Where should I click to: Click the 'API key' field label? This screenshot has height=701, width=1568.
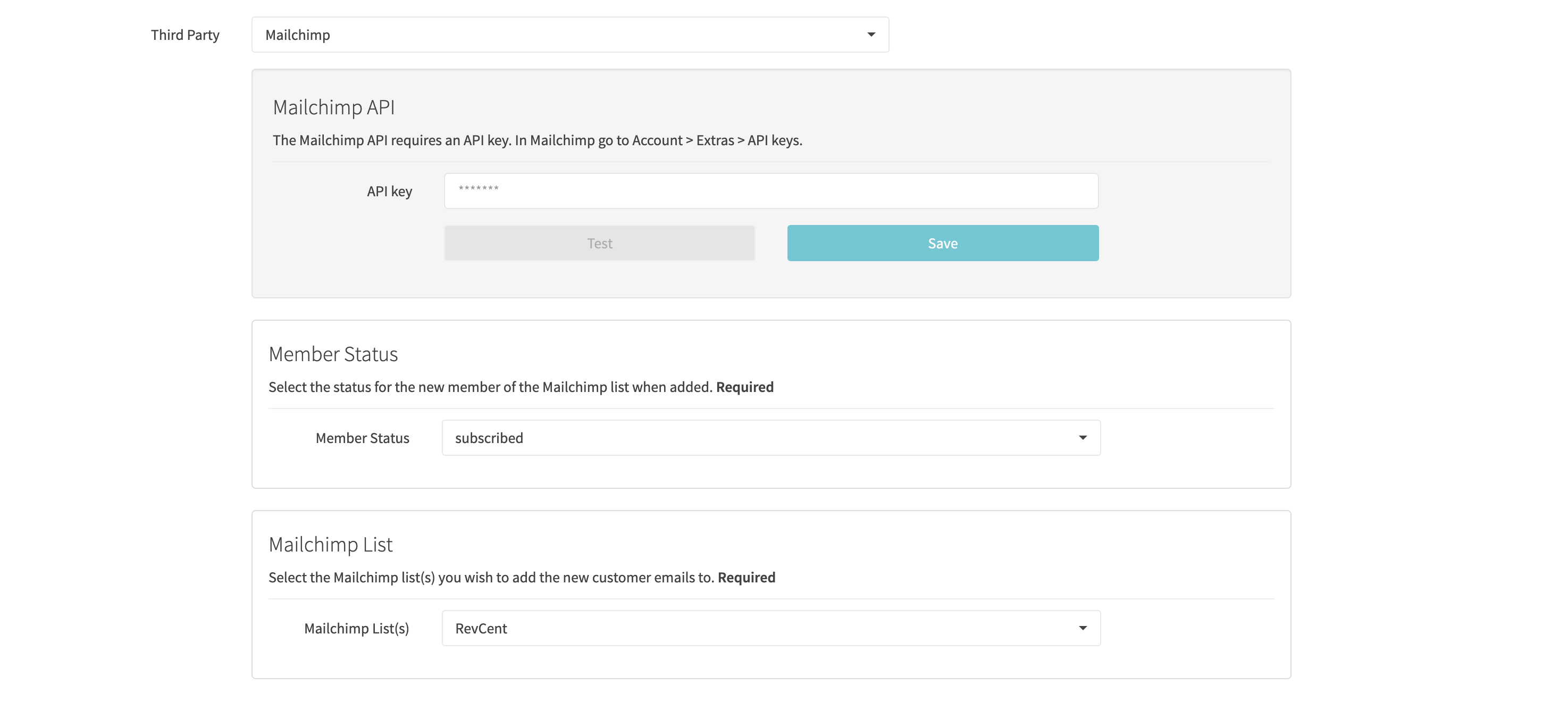pos(390,191)
